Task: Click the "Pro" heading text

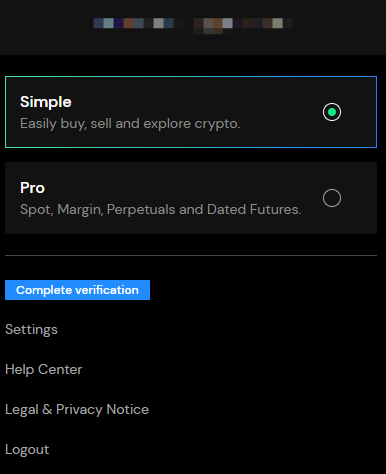Action: pyautogui.click(x=32, y=188)
